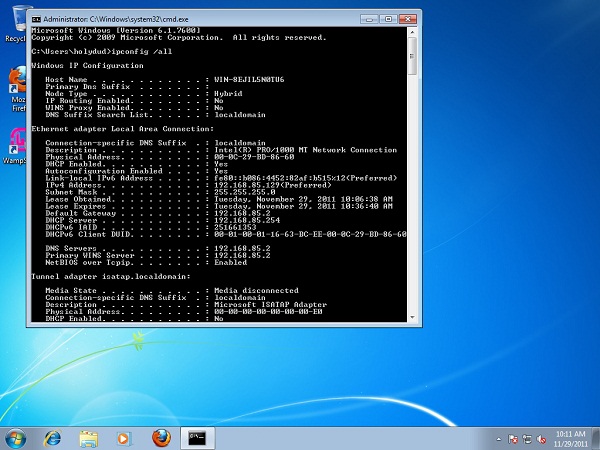Viewport: 600px width, 450px height.
Task: Open Windows Explorer from the taskbar
Action: pyautogui.click(x=88, y=437)
